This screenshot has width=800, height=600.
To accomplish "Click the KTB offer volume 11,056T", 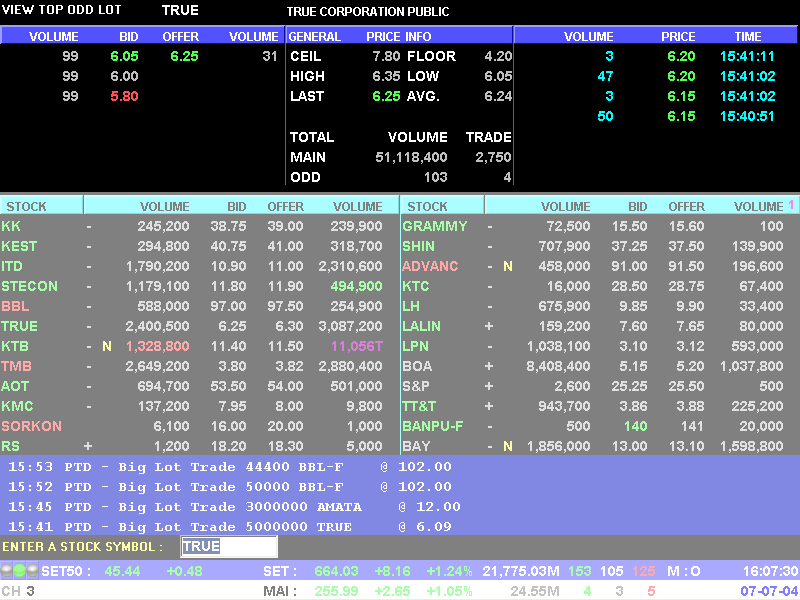I will click(x=357, y=346).
